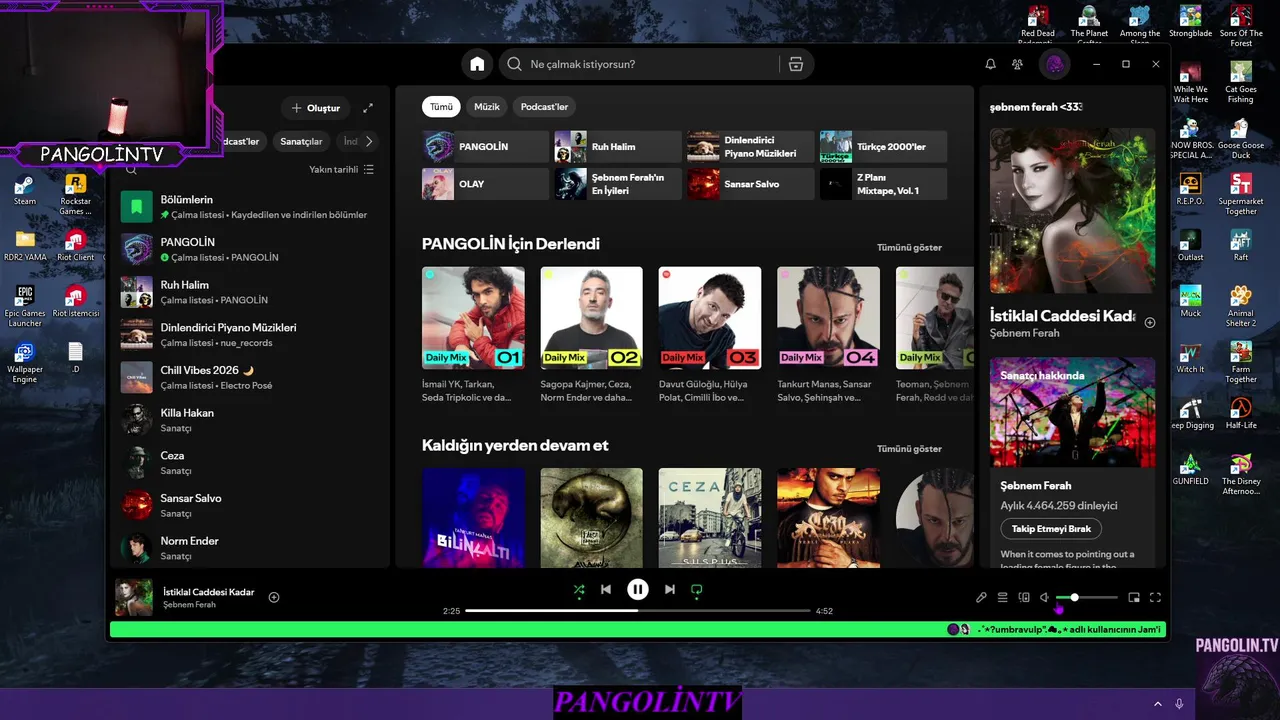This screenshot has width=1280, height=720.
Task: Open Riot Client desktop shortcut
Action: pyautogui.click(x=75, y=246)
